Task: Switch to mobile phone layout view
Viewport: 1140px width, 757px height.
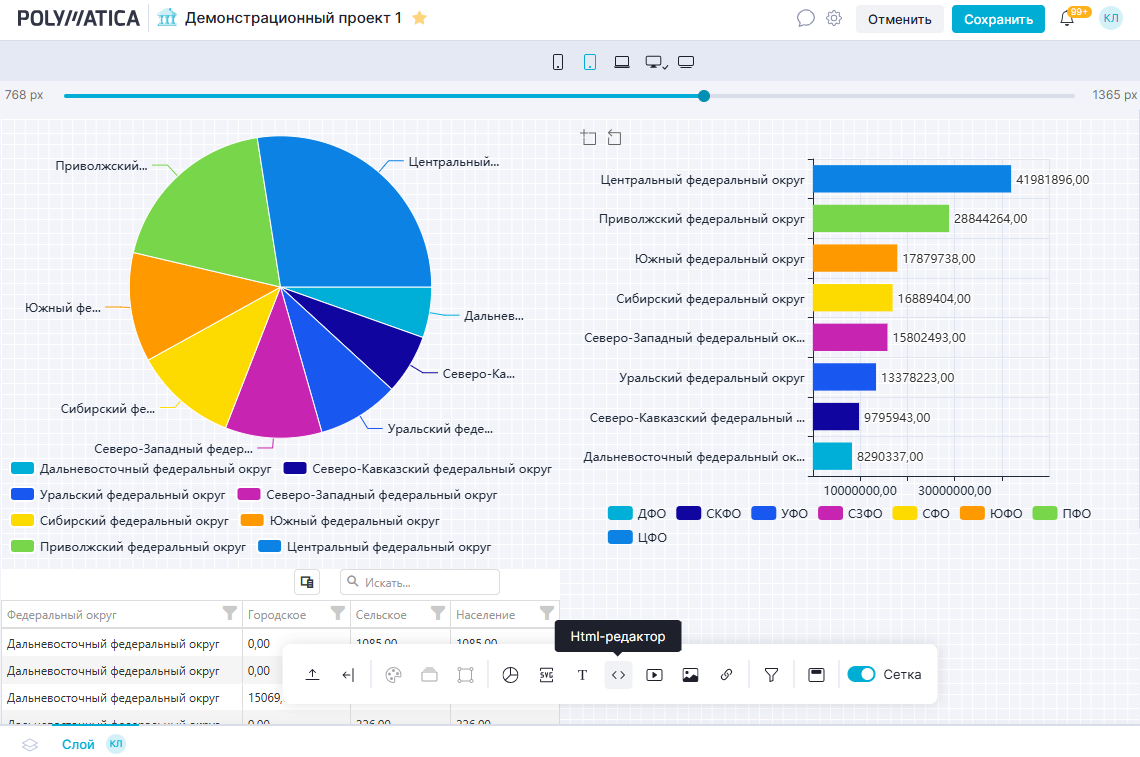Action: 558,62
